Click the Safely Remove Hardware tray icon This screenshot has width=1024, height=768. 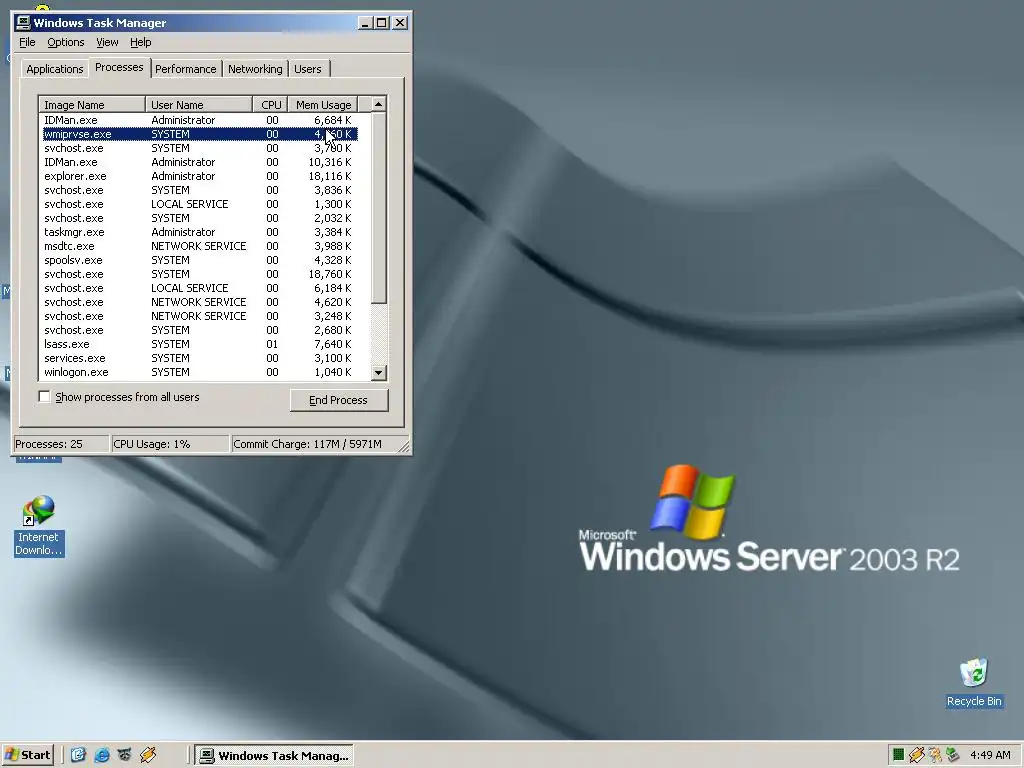click(x=953, y=755)
